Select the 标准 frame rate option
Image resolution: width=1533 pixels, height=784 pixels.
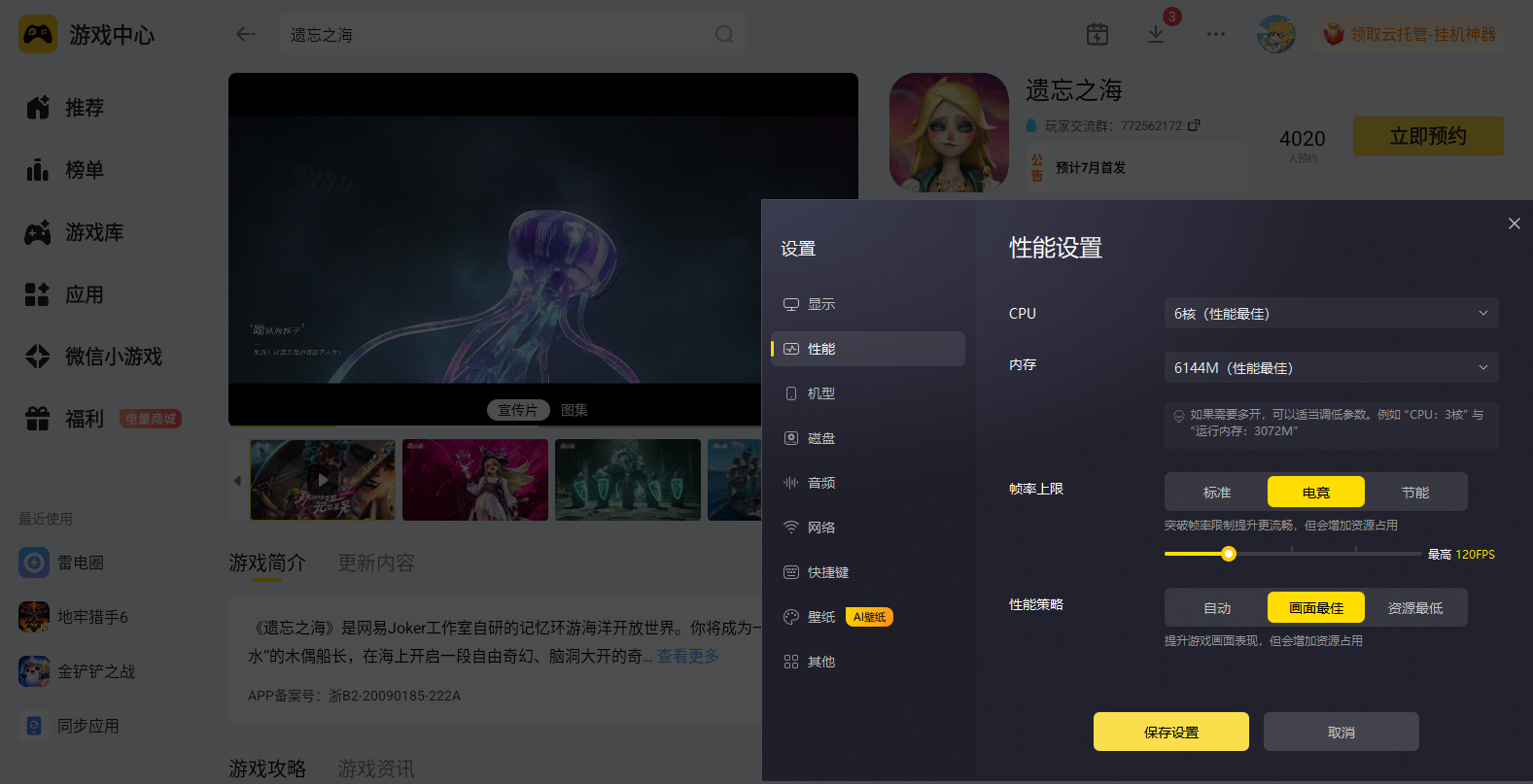(1217, 493)
